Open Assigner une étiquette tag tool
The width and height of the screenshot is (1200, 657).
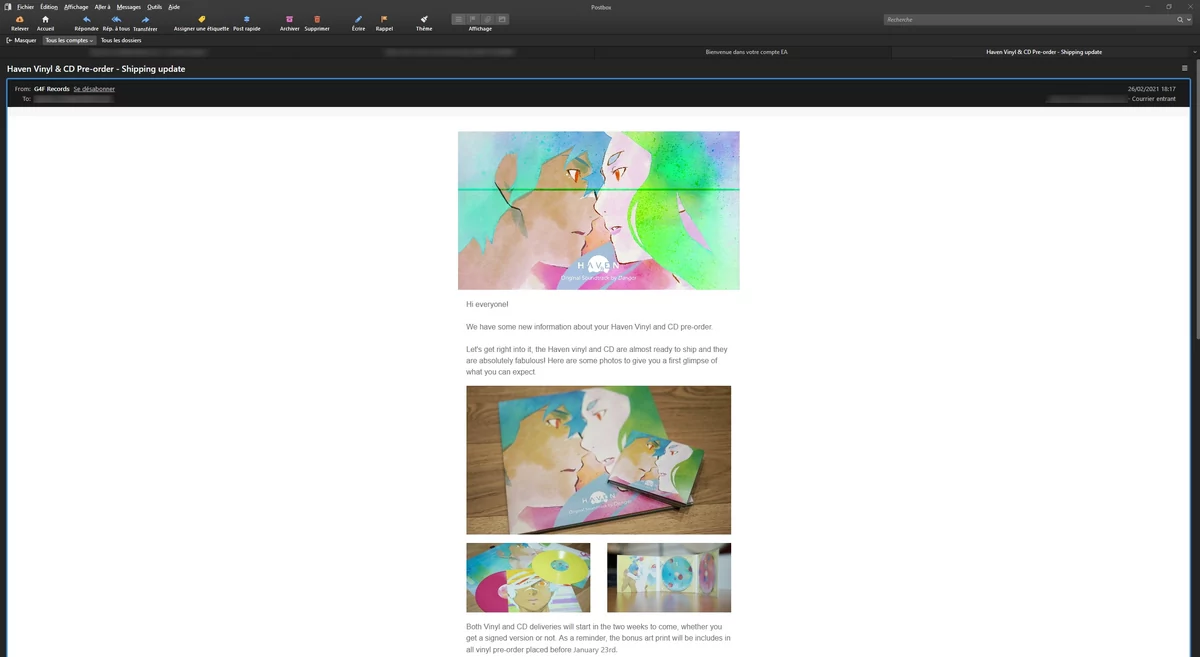[201, 19]
